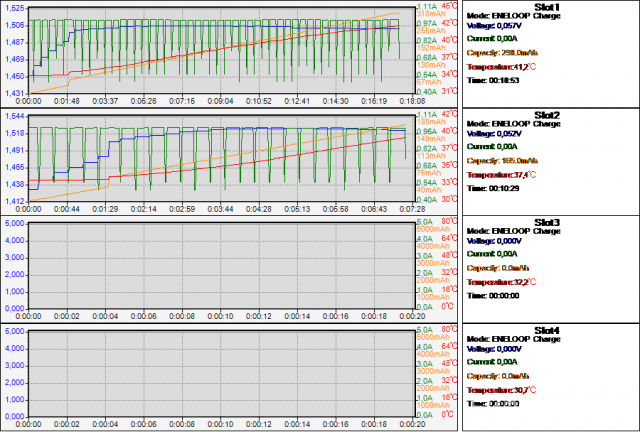The width and height of the screenshot is (640, 432).
Task: Click the 1,469 voltage axis label
Action: pyautogui.click(x=14, y=60)
